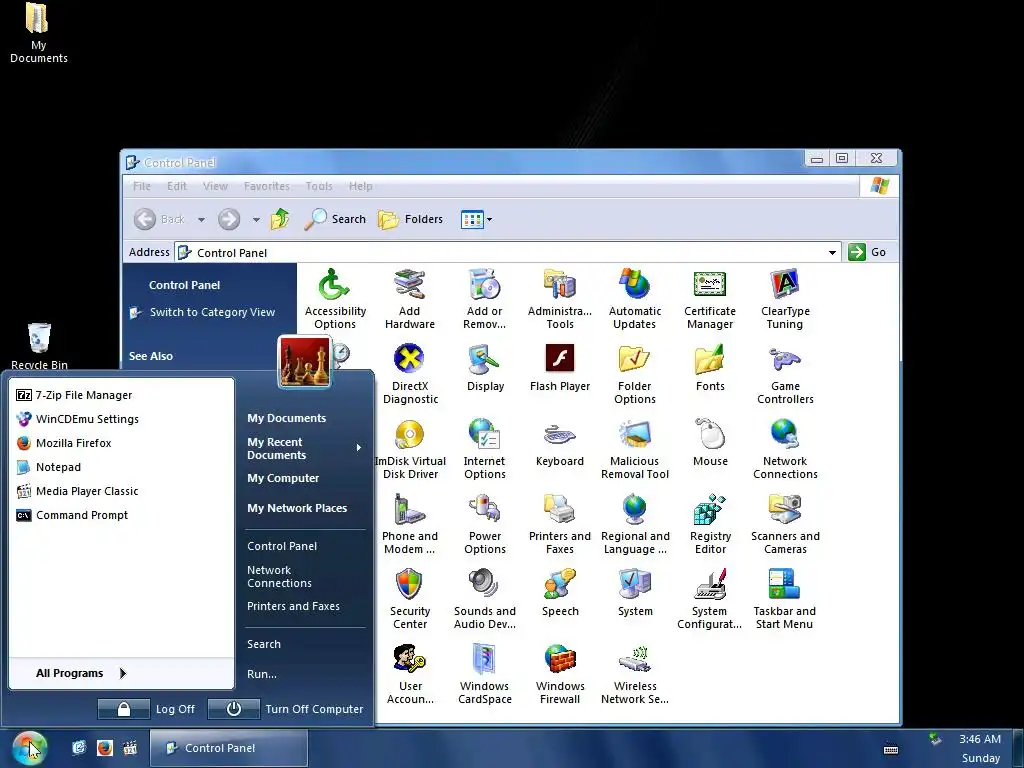
Task: Open Folder Options applet
Action: coord(635,374)
